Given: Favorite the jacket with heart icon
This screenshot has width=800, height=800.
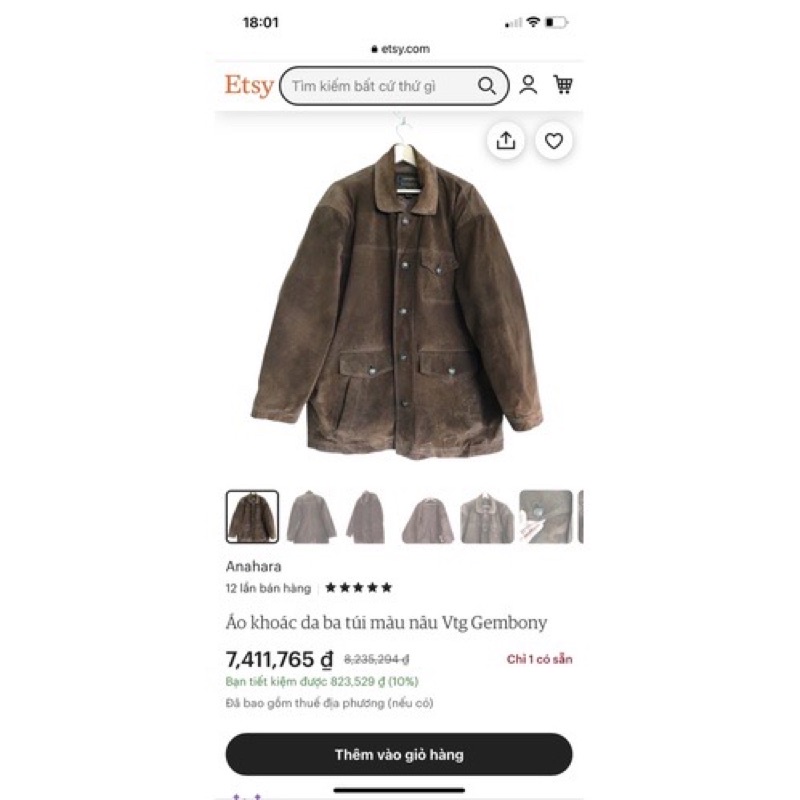Looking at the screenshot, I should (554, 141).
